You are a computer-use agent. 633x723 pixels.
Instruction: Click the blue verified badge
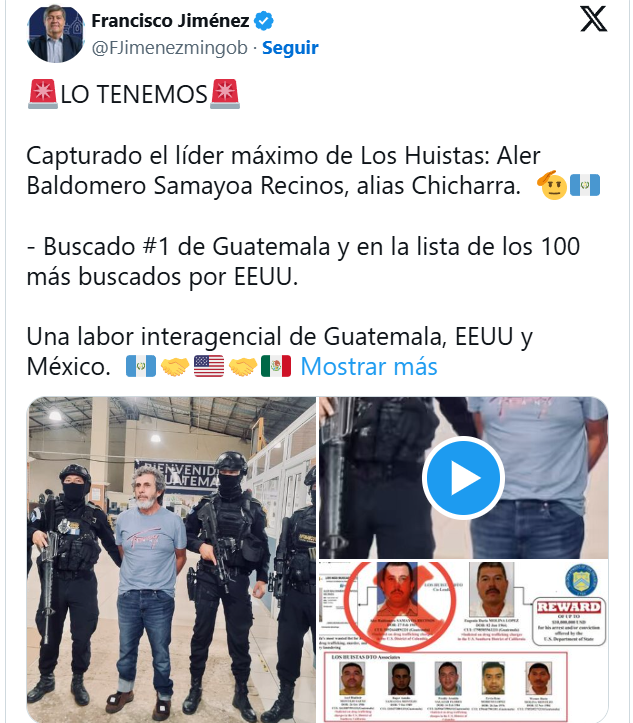tap(264, 21)
